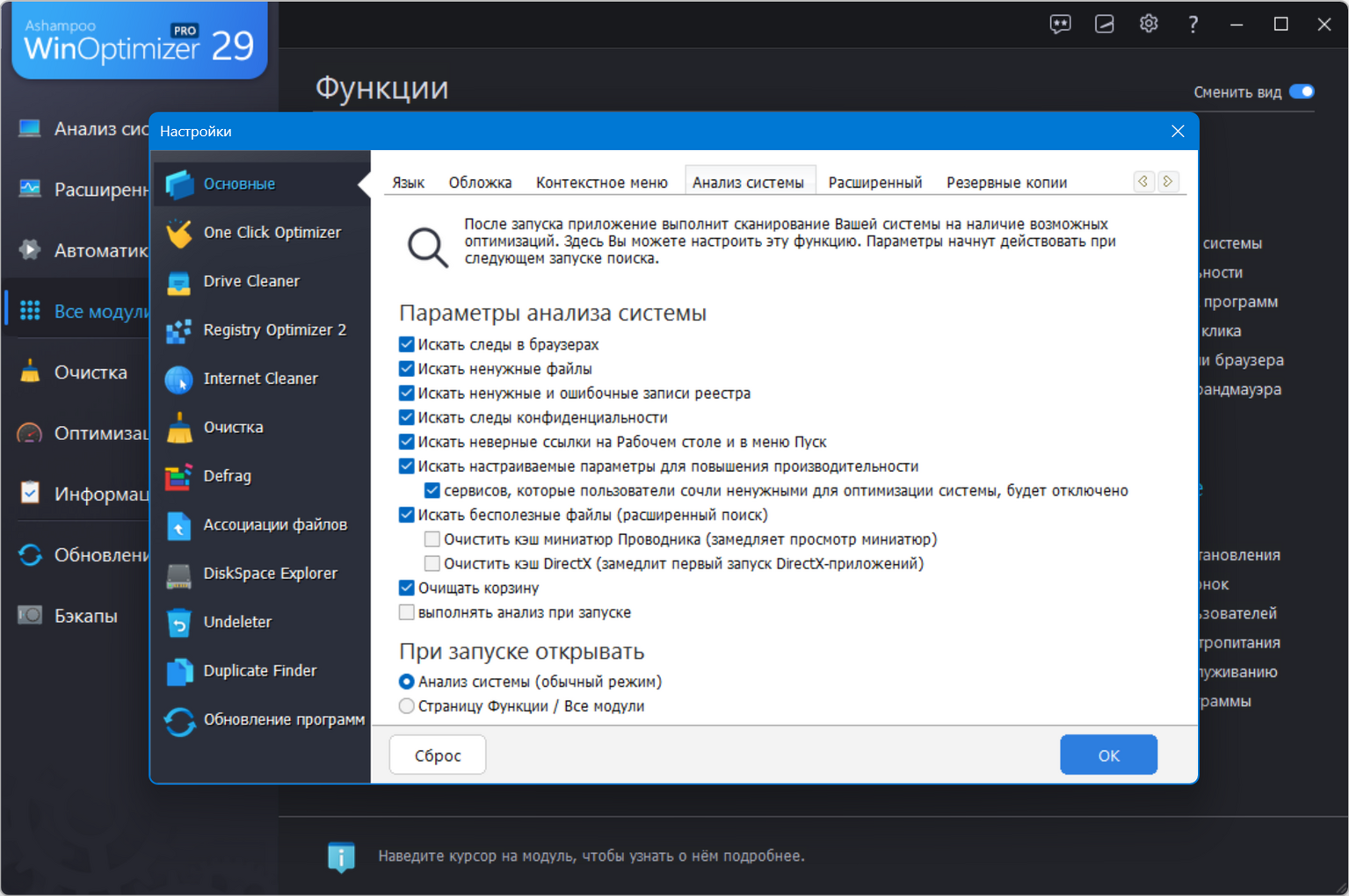Uncheck Искать бесполезные файлы (расширенный поиск)
The width and height of the screenshot is (1349, 896).
pyautogui.click(x=407, y=515)
